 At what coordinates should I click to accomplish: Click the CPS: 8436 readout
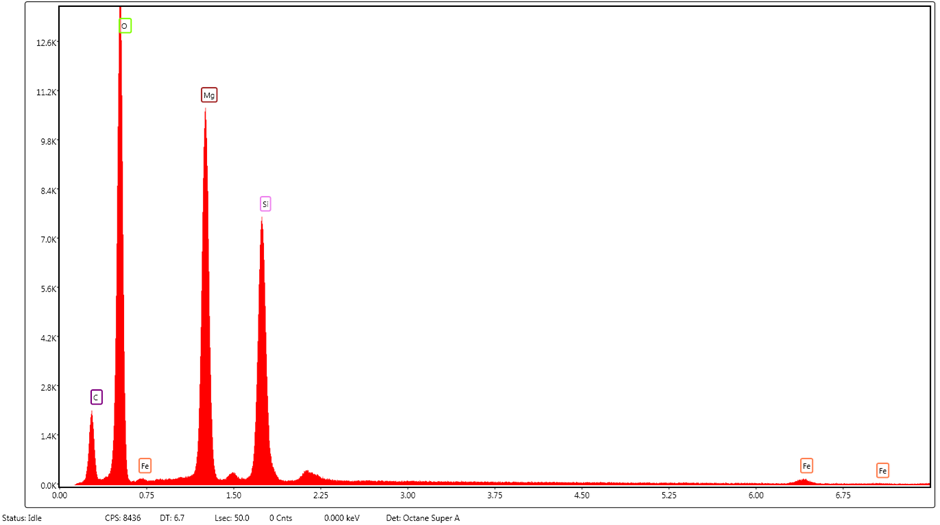coord(125,518)
